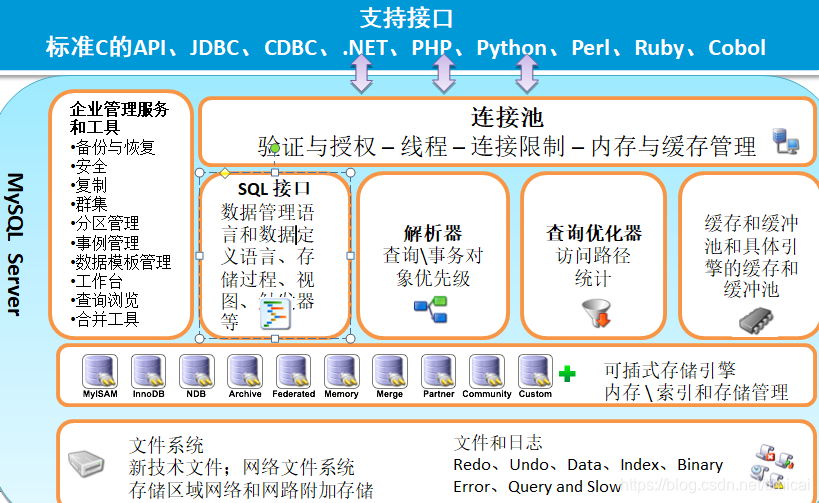Click the 文件系统 heading

166,446
